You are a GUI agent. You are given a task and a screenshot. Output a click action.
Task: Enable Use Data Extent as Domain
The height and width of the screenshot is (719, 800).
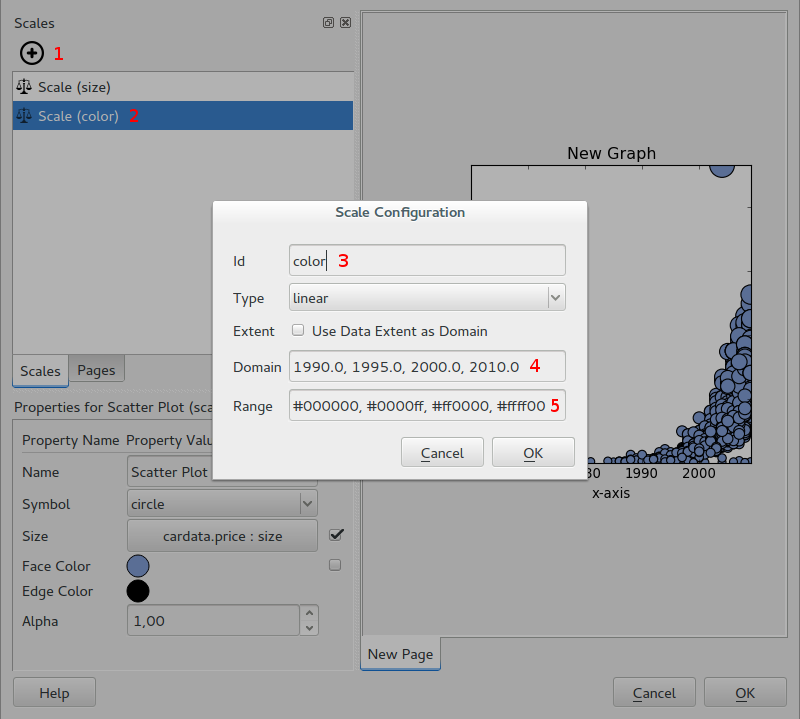point(297,332)
